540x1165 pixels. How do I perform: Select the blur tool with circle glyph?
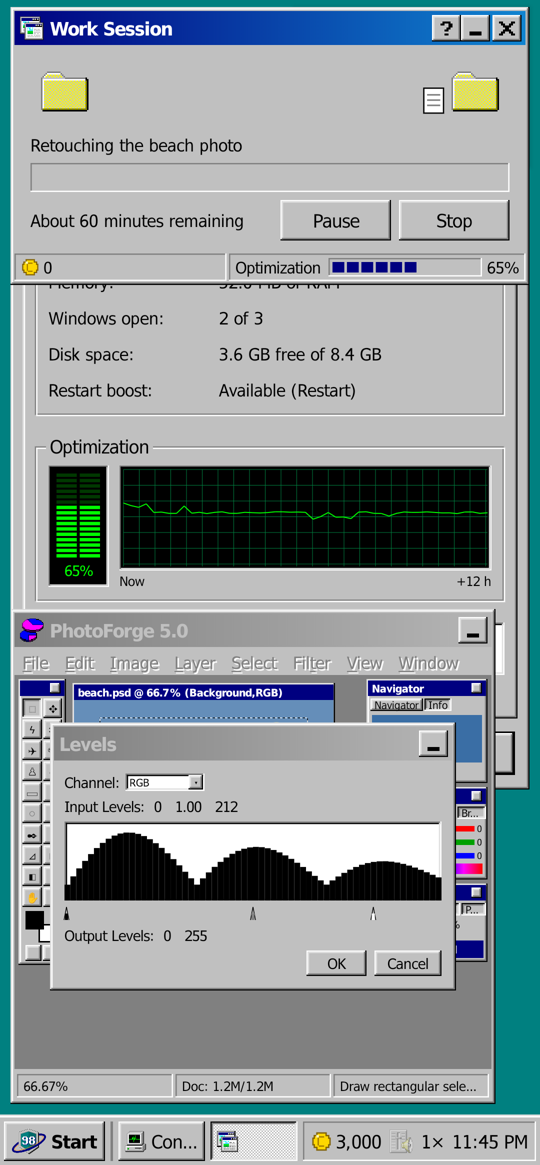pos(32,814)
